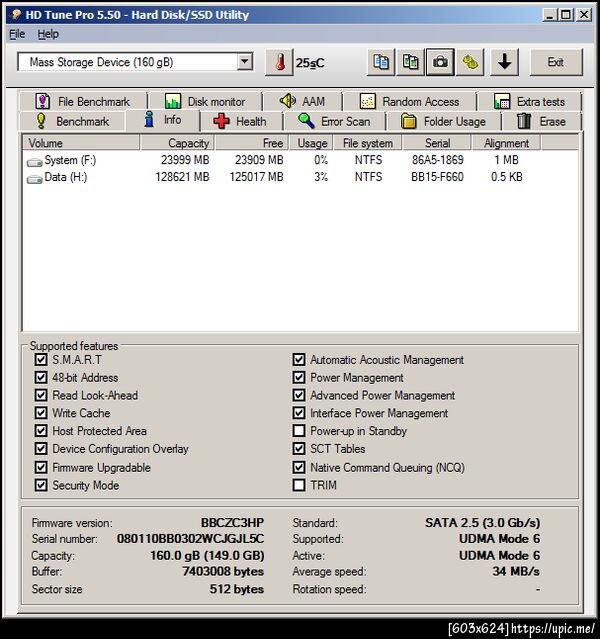
Task: Toggle the S.M.A.R.T checkbox
Action: [x=41, y=359]
